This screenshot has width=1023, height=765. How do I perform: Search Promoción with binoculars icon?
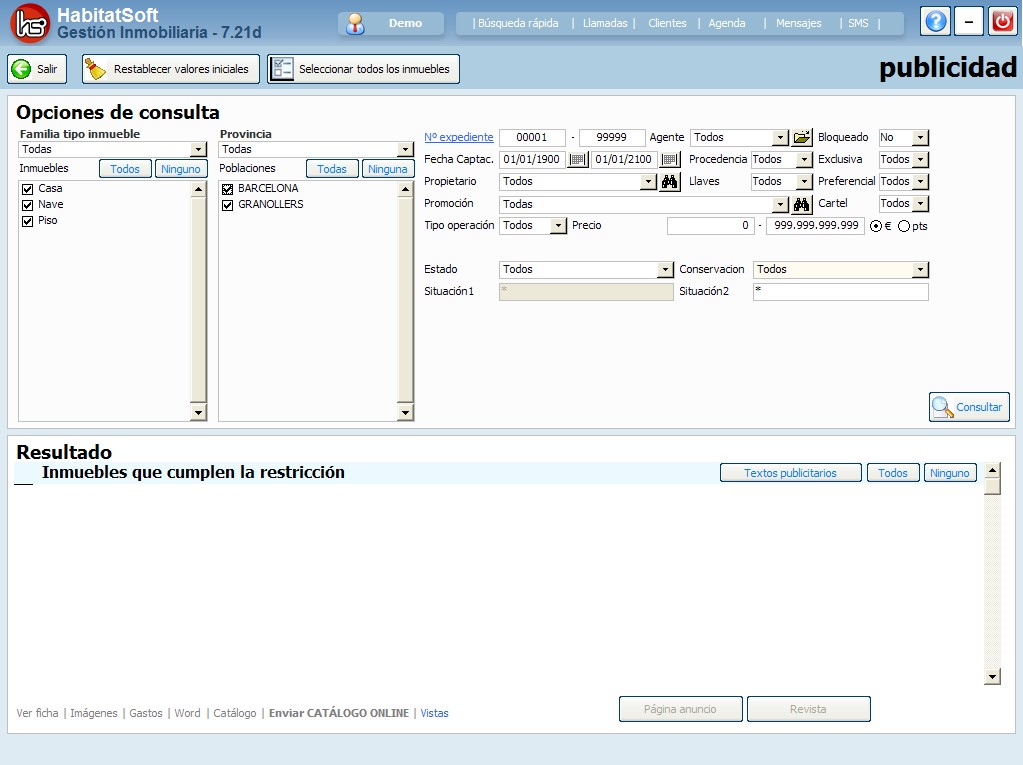801,205
